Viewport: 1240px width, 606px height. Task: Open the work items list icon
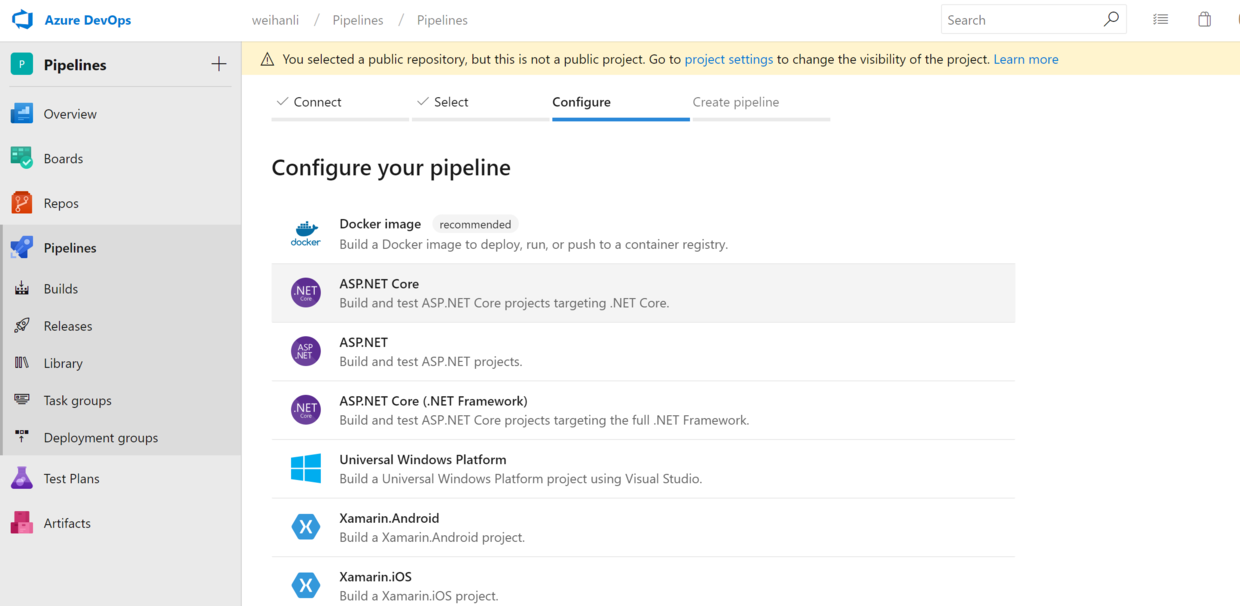coord(1160,19)
